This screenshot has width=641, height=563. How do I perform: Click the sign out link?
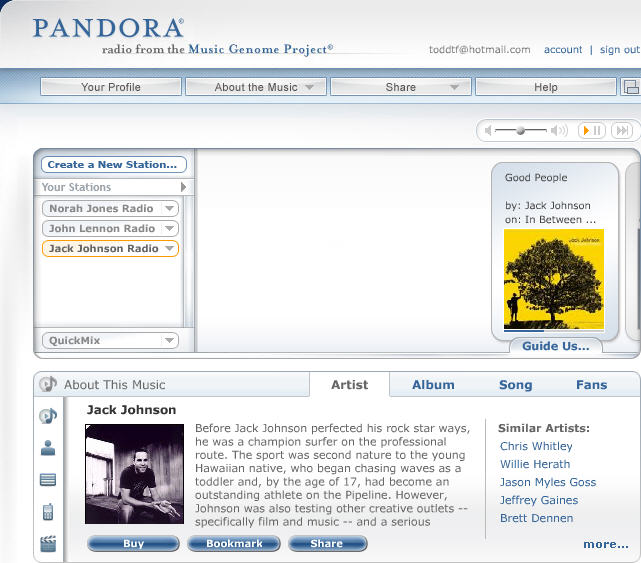(620, 49)
